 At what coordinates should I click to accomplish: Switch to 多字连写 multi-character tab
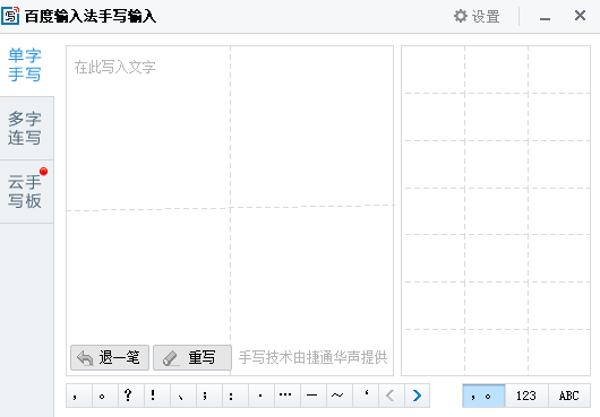[x=25, y=129]
